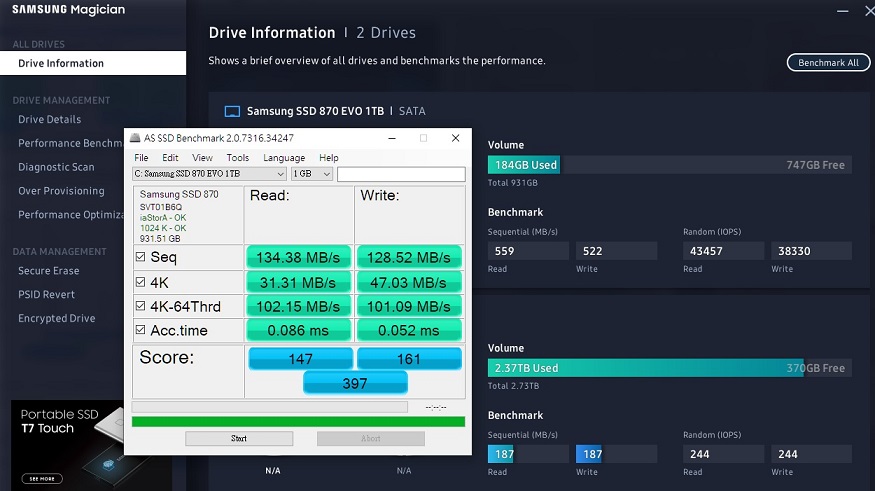Click the AS SSD Benchmark title bar icon

(134, 138)
